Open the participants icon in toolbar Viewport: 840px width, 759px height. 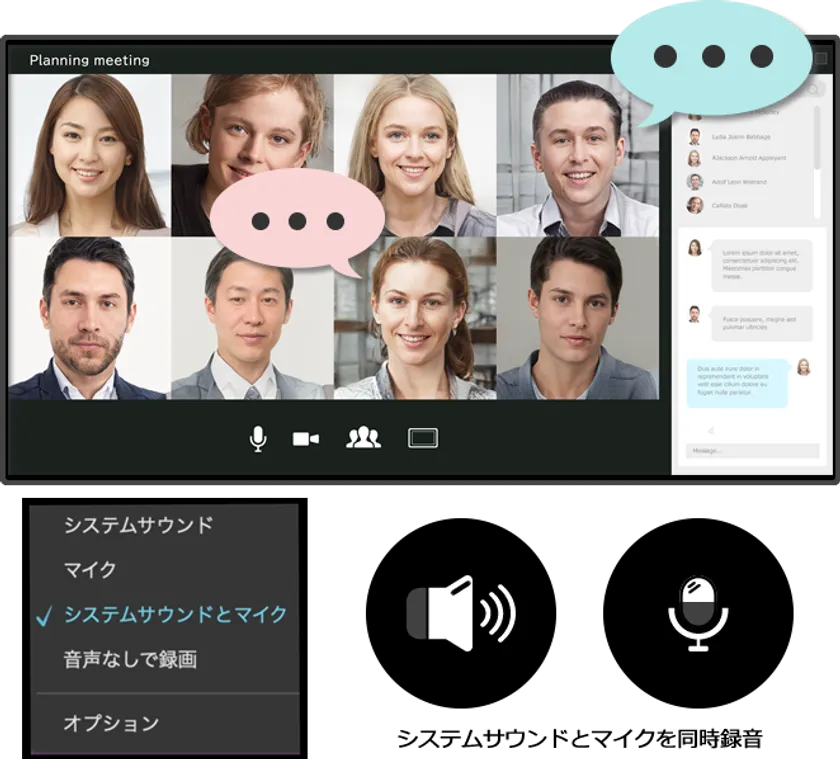click(363, 438)
